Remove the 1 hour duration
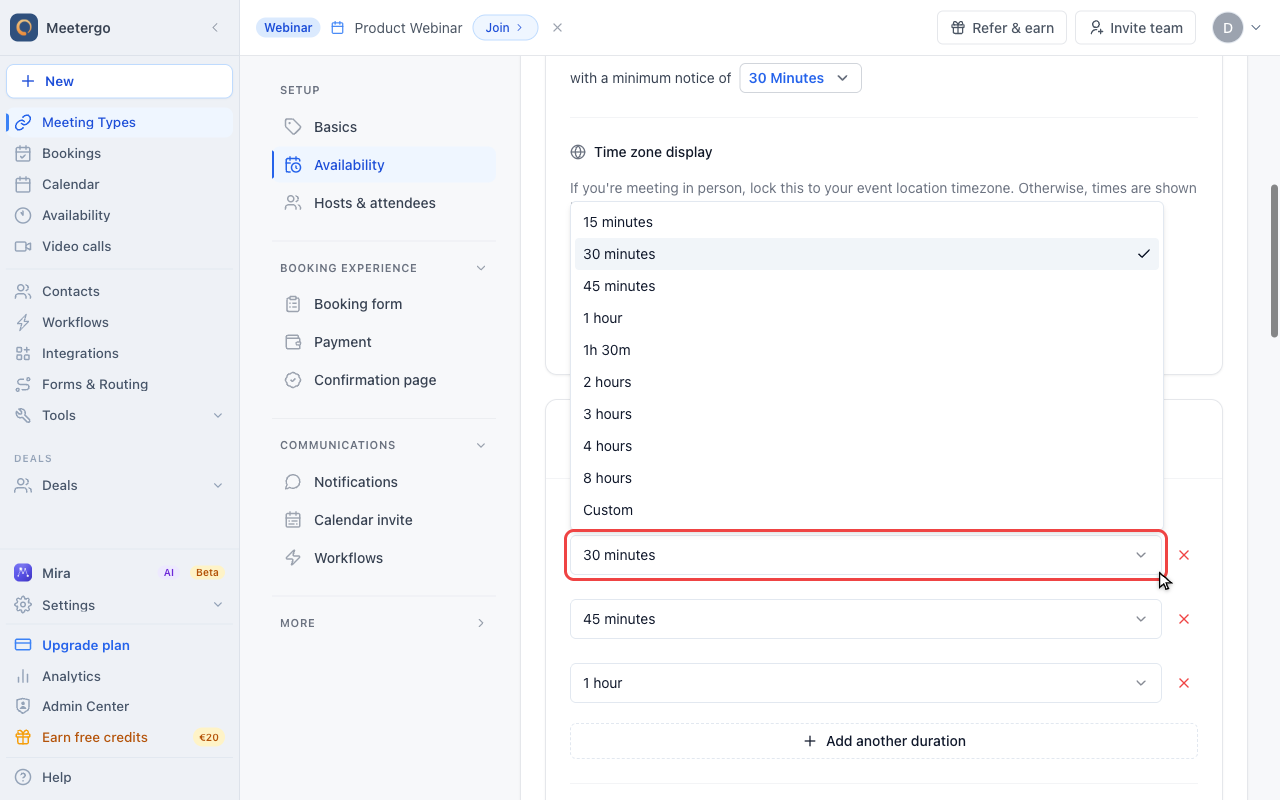 [x=1184, y=683]
